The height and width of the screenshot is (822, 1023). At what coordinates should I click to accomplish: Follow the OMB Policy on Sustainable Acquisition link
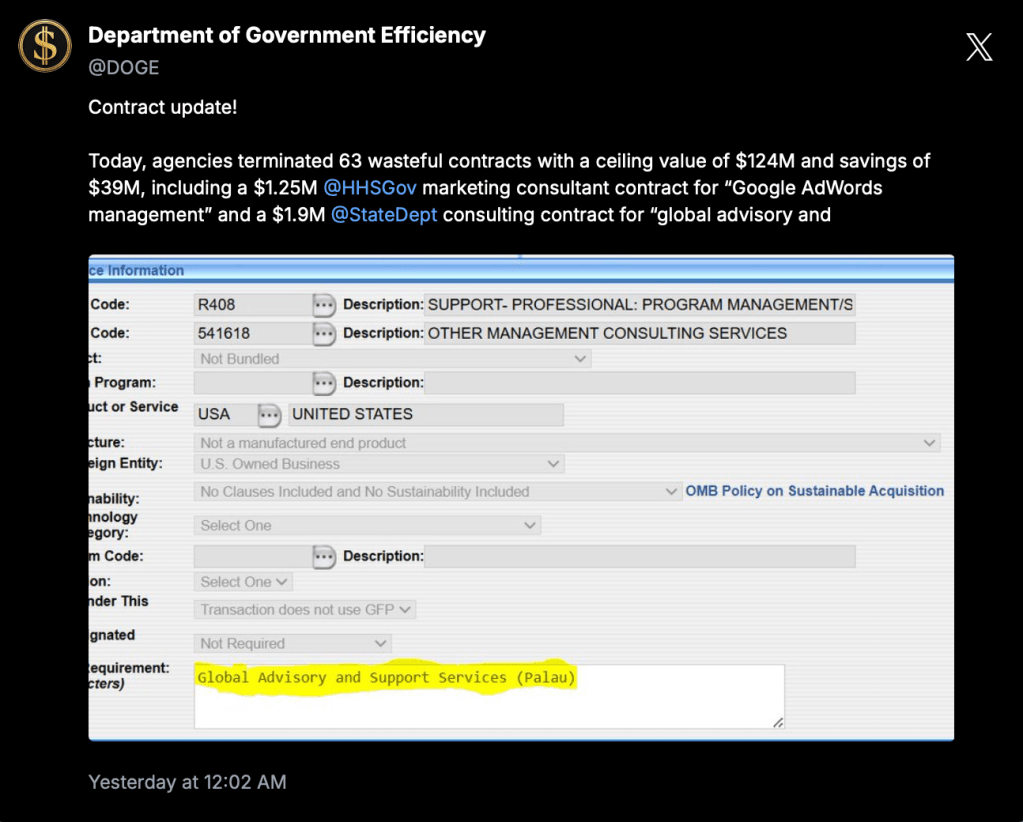(814, 491)
